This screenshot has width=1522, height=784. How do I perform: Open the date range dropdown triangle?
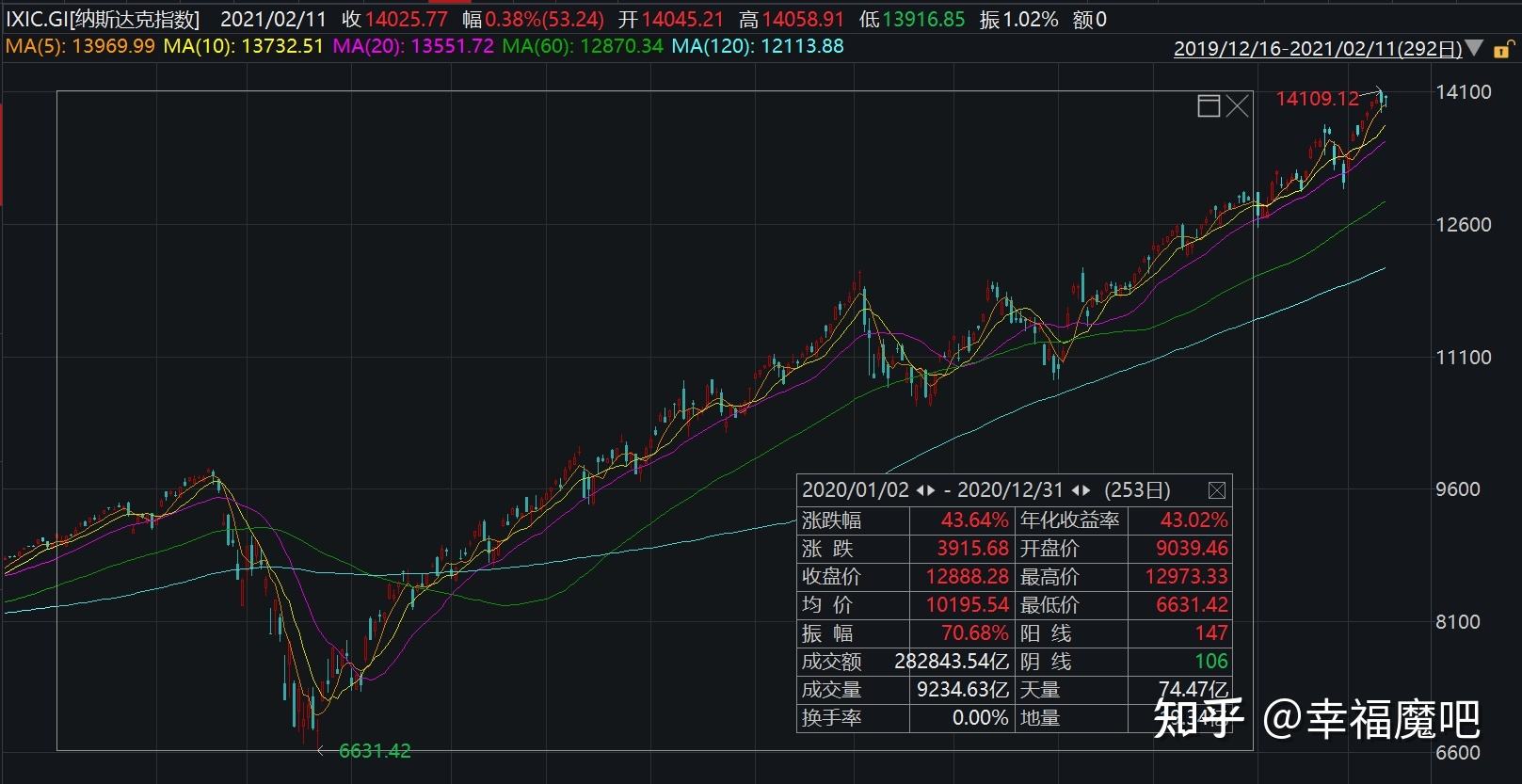(1475, 48)
